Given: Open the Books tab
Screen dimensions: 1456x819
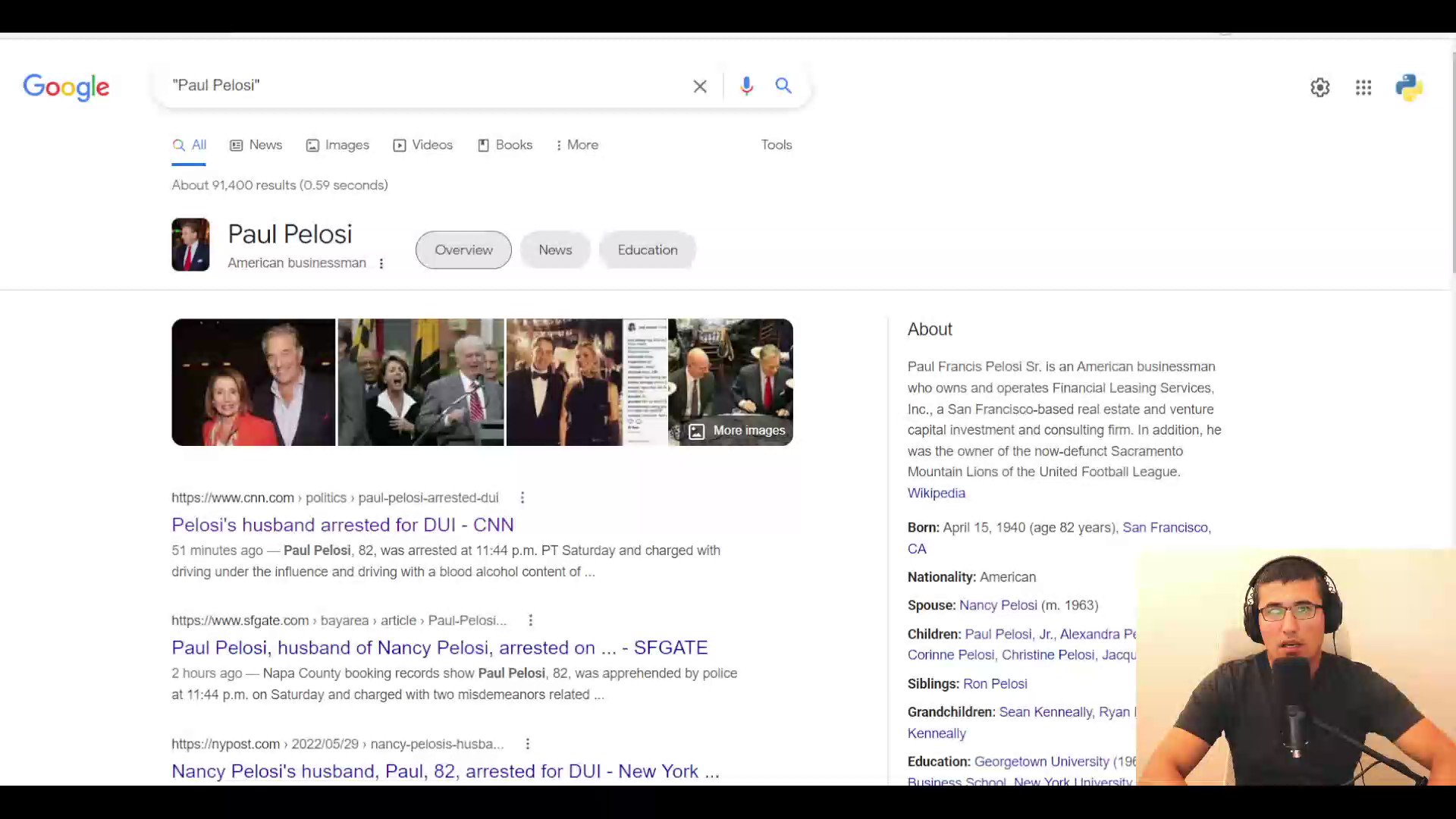Looking at the screenshot, I should coord(505,145).
